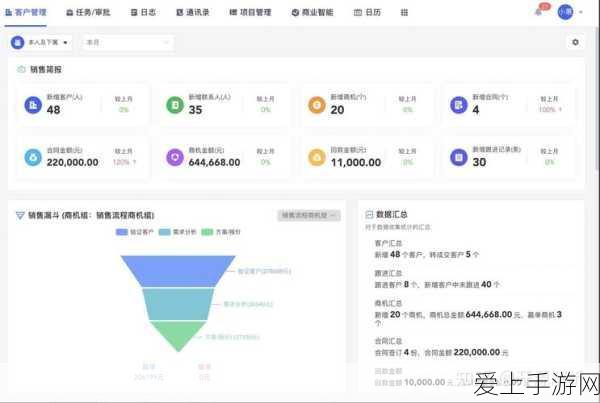Viewport: 600px width, 403px height.
Task: Click the 新增商机 value 20
Action: 337,110
